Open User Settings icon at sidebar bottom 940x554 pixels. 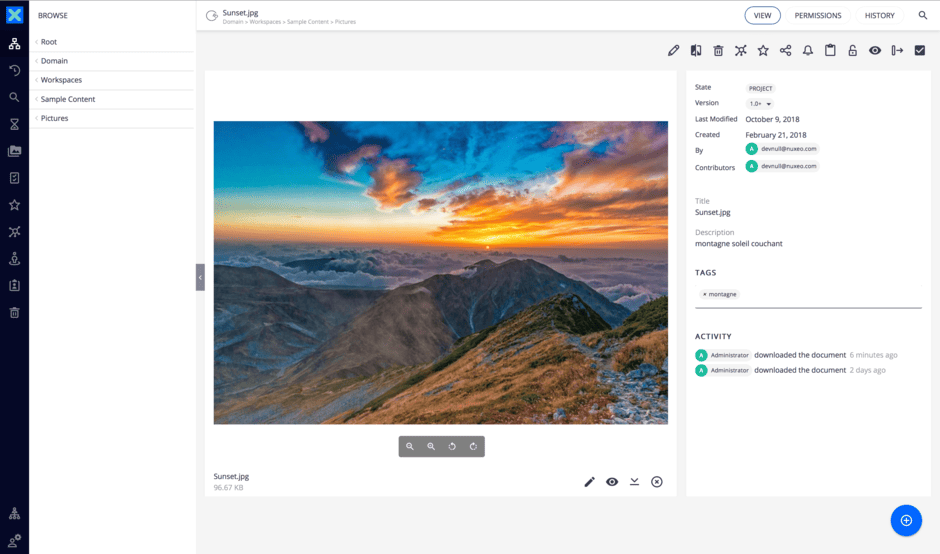(14, 540)
